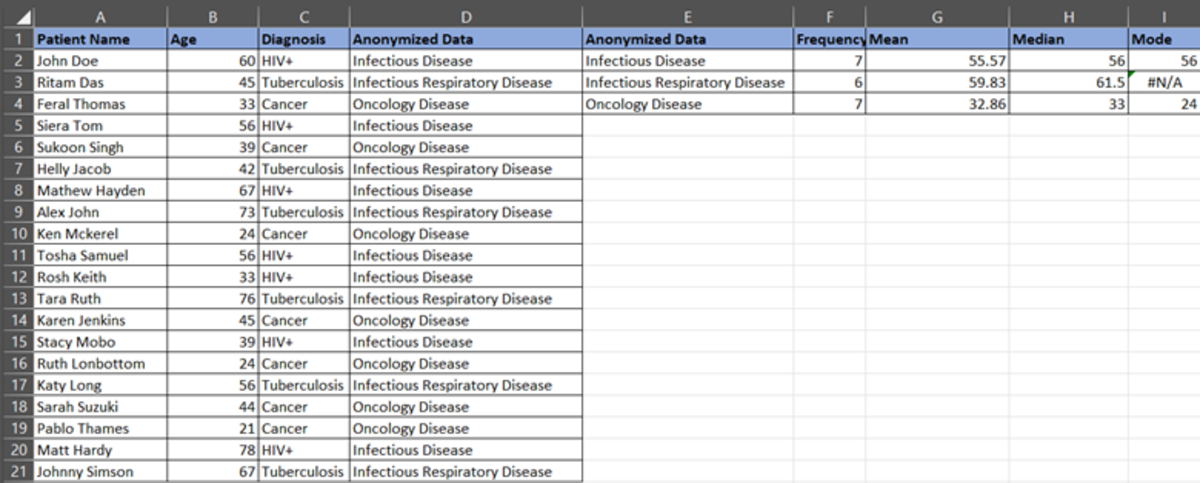Select row 10 header
The width and height of the screenshot is (1200, 483).
tap(17, 234)
